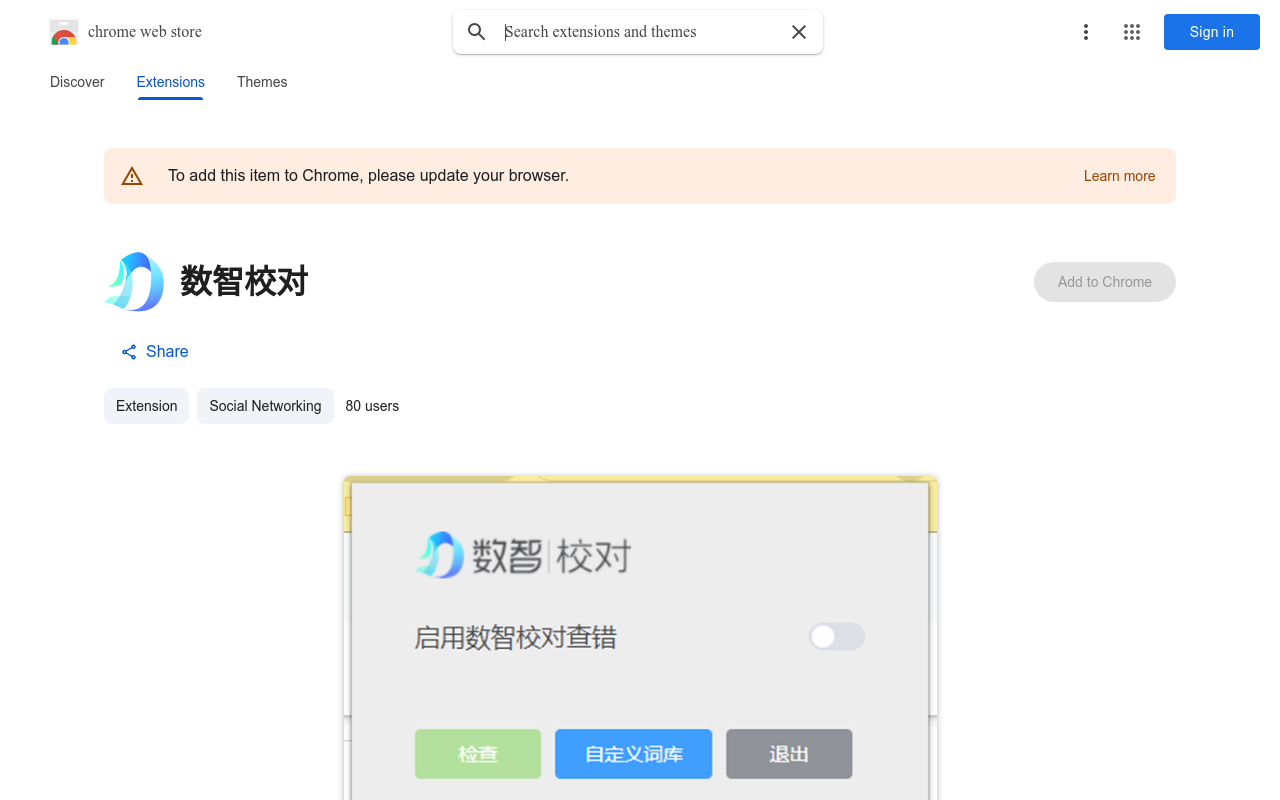
Task: Open the Google apps grid
Action: 1132,32
